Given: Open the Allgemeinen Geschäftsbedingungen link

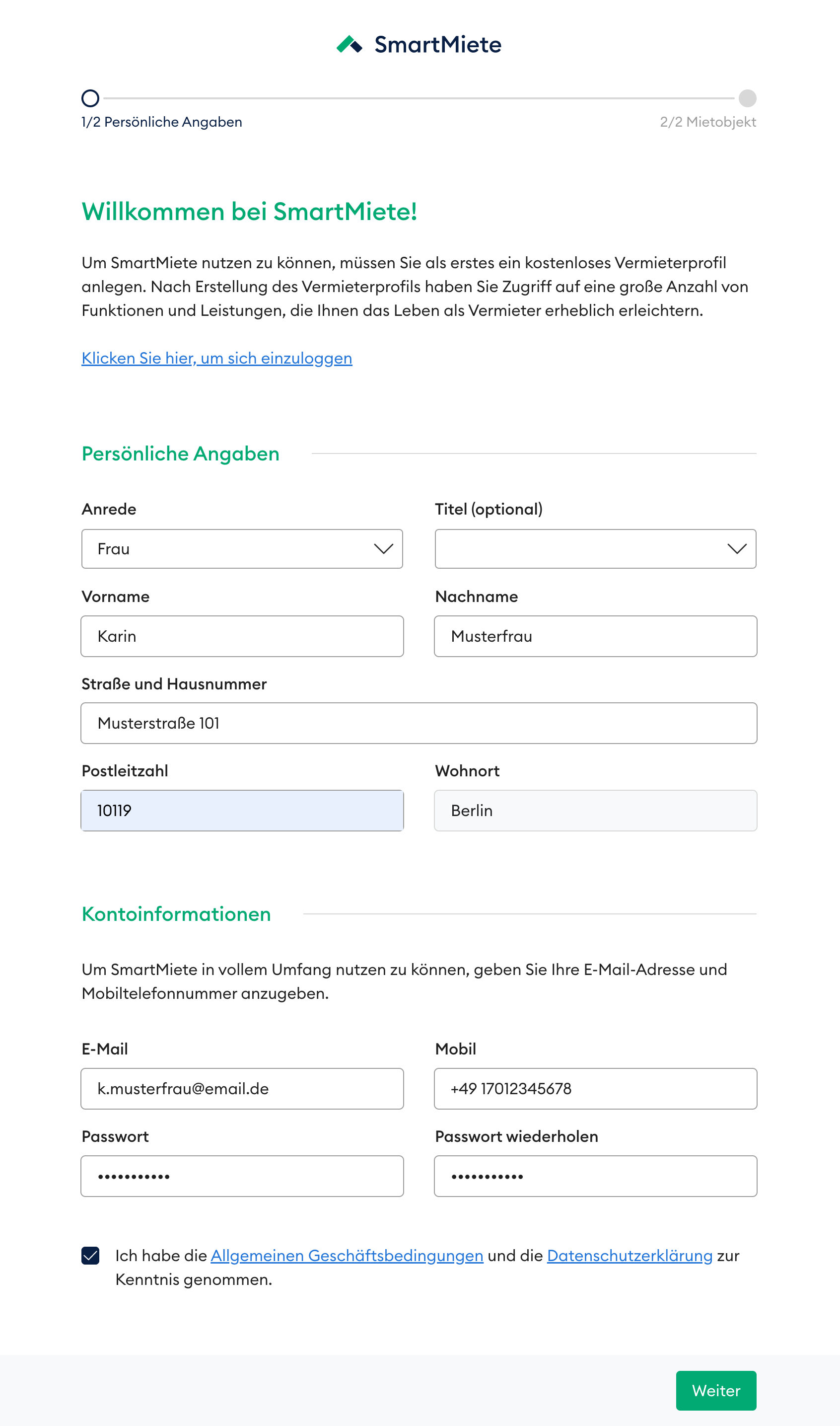Looking at the screenshot, I should click(347, 1256).
